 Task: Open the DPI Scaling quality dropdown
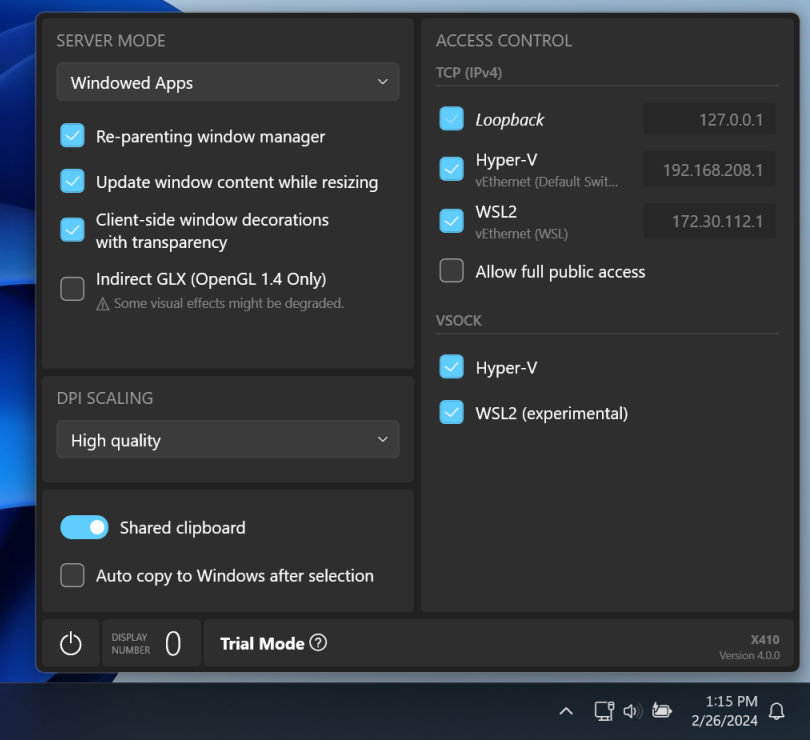[227, 440]
